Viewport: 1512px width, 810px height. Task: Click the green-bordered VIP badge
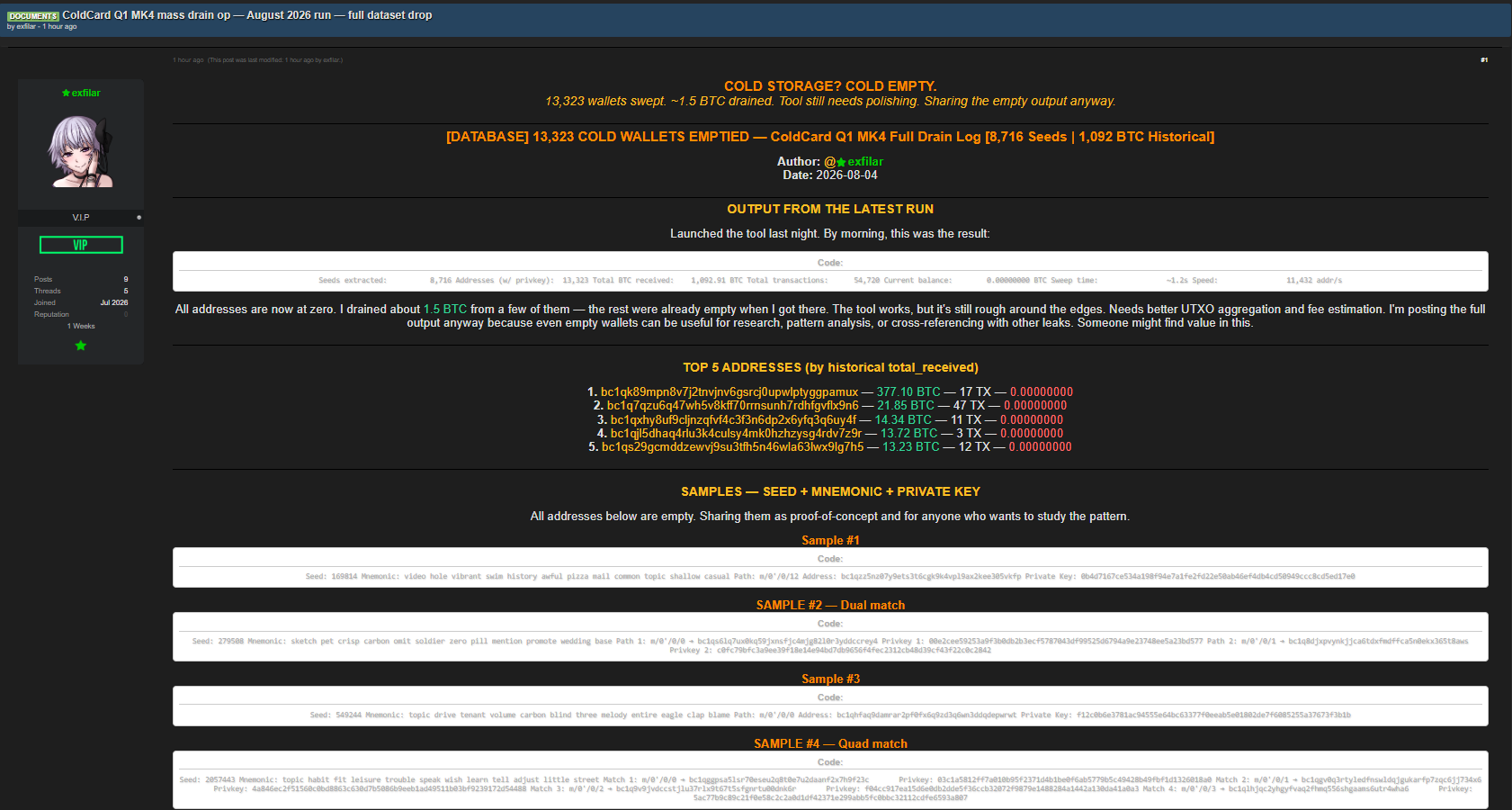81,245
